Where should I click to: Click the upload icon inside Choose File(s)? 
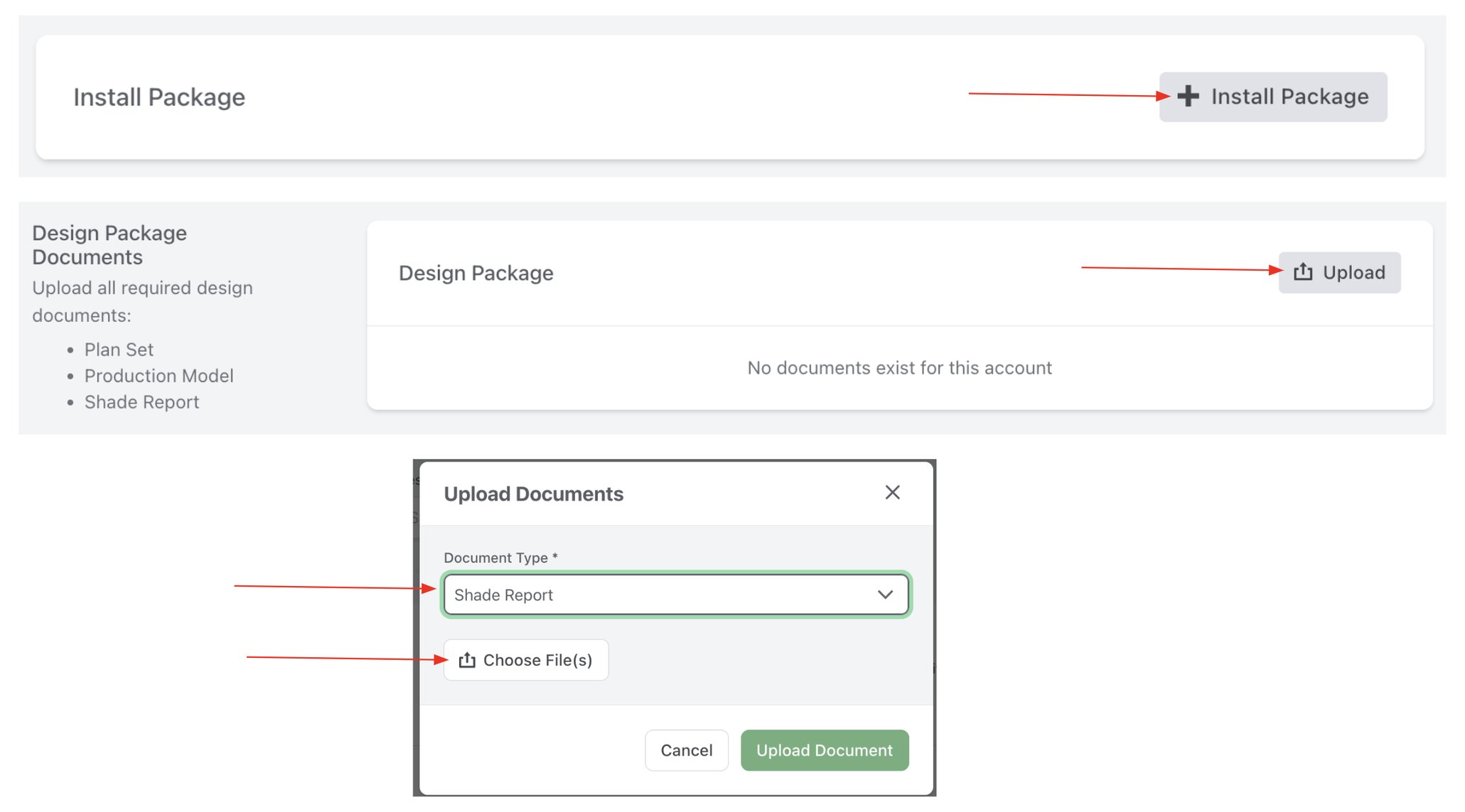(467, 659)
